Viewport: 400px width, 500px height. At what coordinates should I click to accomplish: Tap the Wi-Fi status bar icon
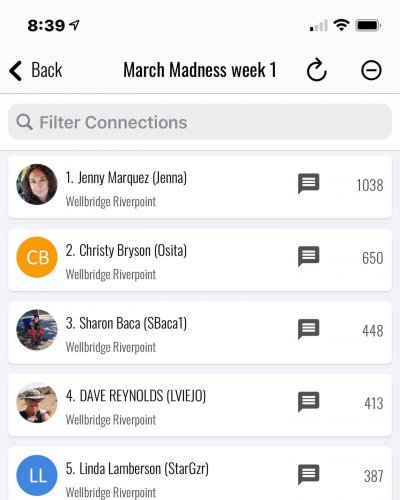[x=341, y=25]
